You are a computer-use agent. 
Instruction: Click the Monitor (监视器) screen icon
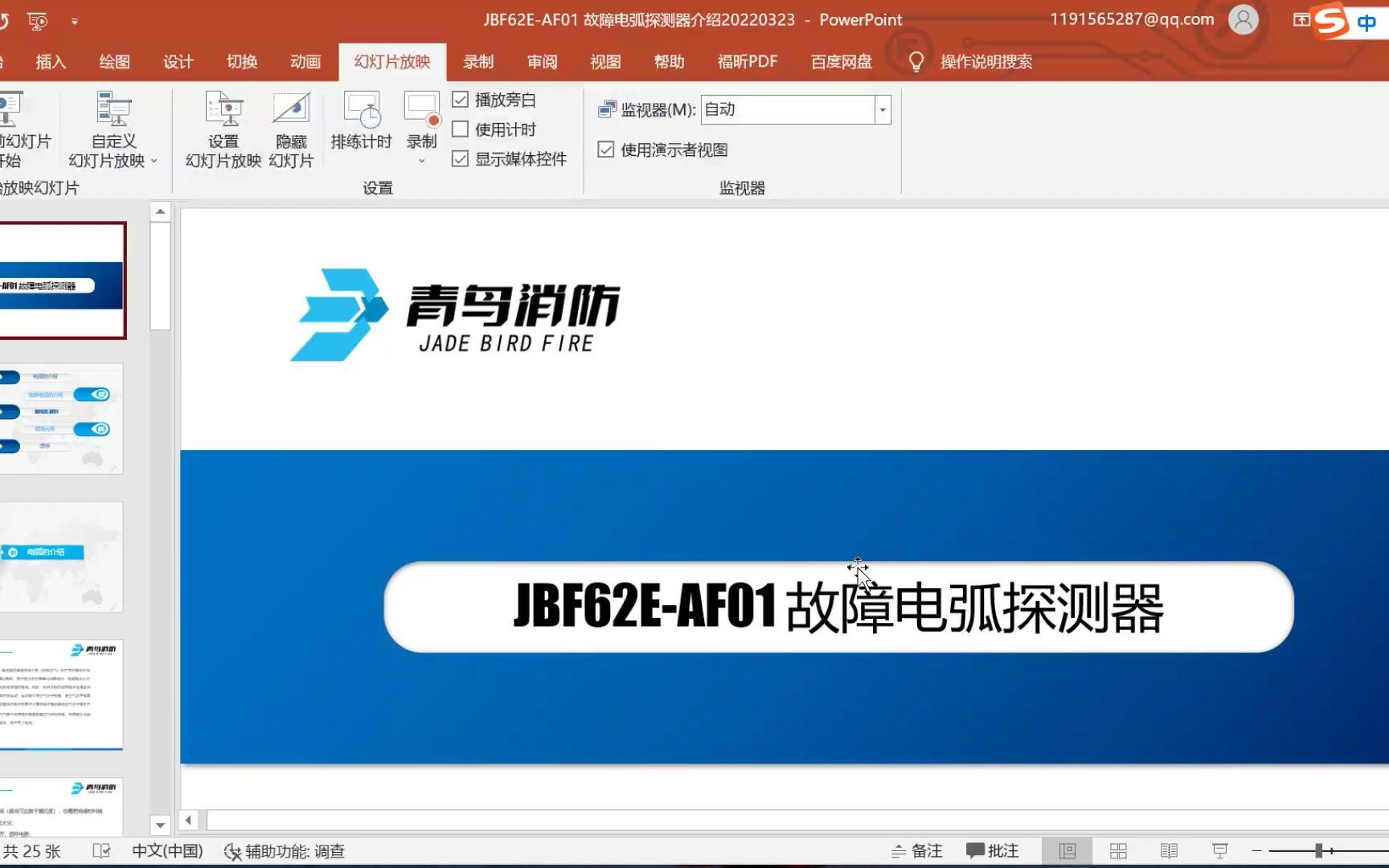607,110
